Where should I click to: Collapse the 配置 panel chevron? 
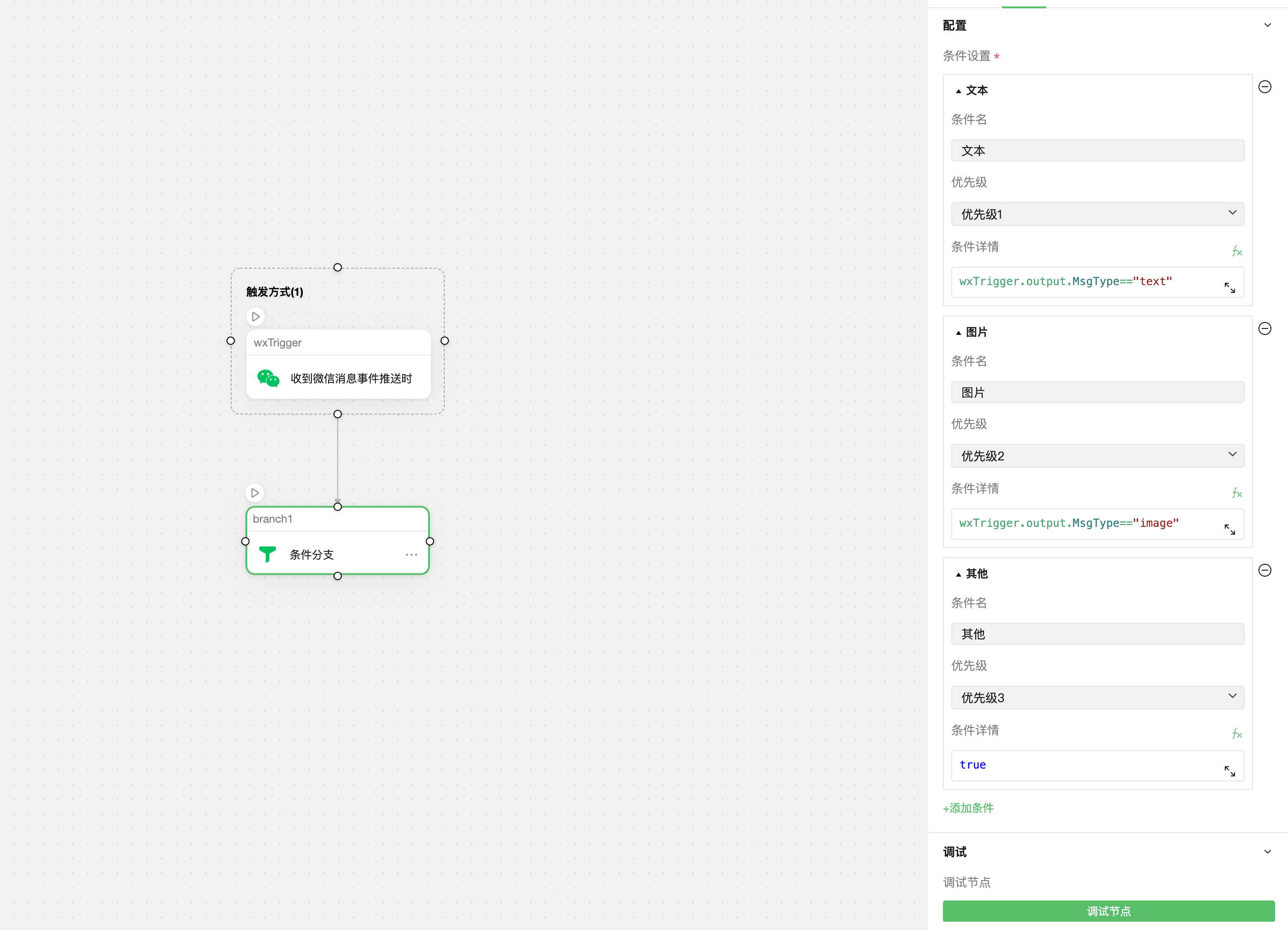point(1268,25)
